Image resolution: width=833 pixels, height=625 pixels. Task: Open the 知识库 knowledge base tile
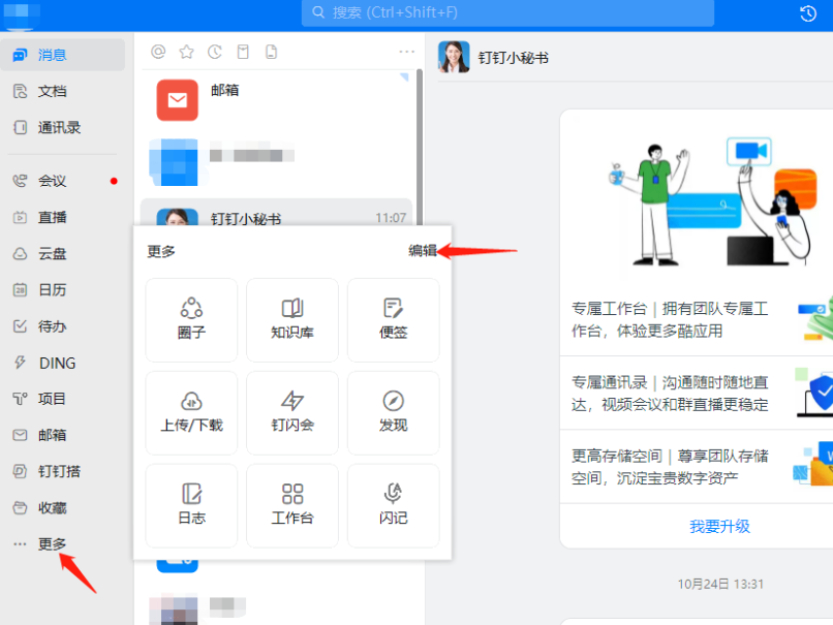[x=292, y=320]
